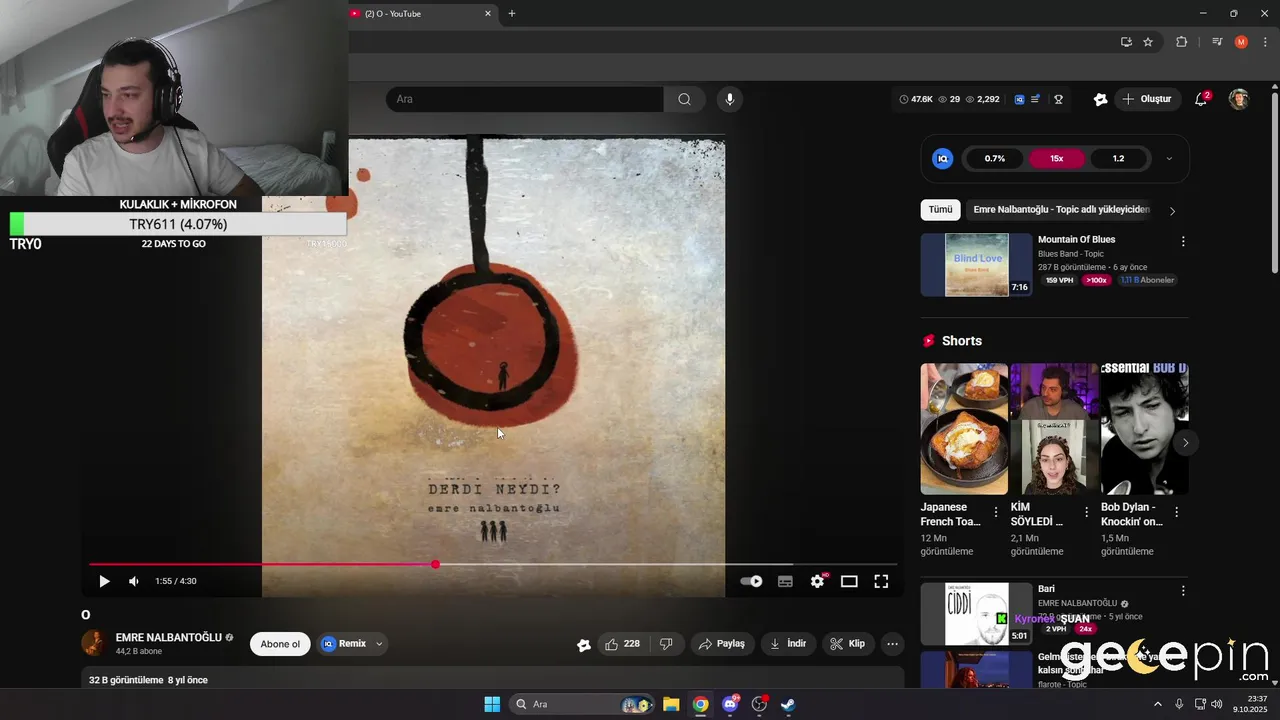
Task: Select the Emre Nalbantoğlu - Topic filter chip
Action: coord(1061,210)
